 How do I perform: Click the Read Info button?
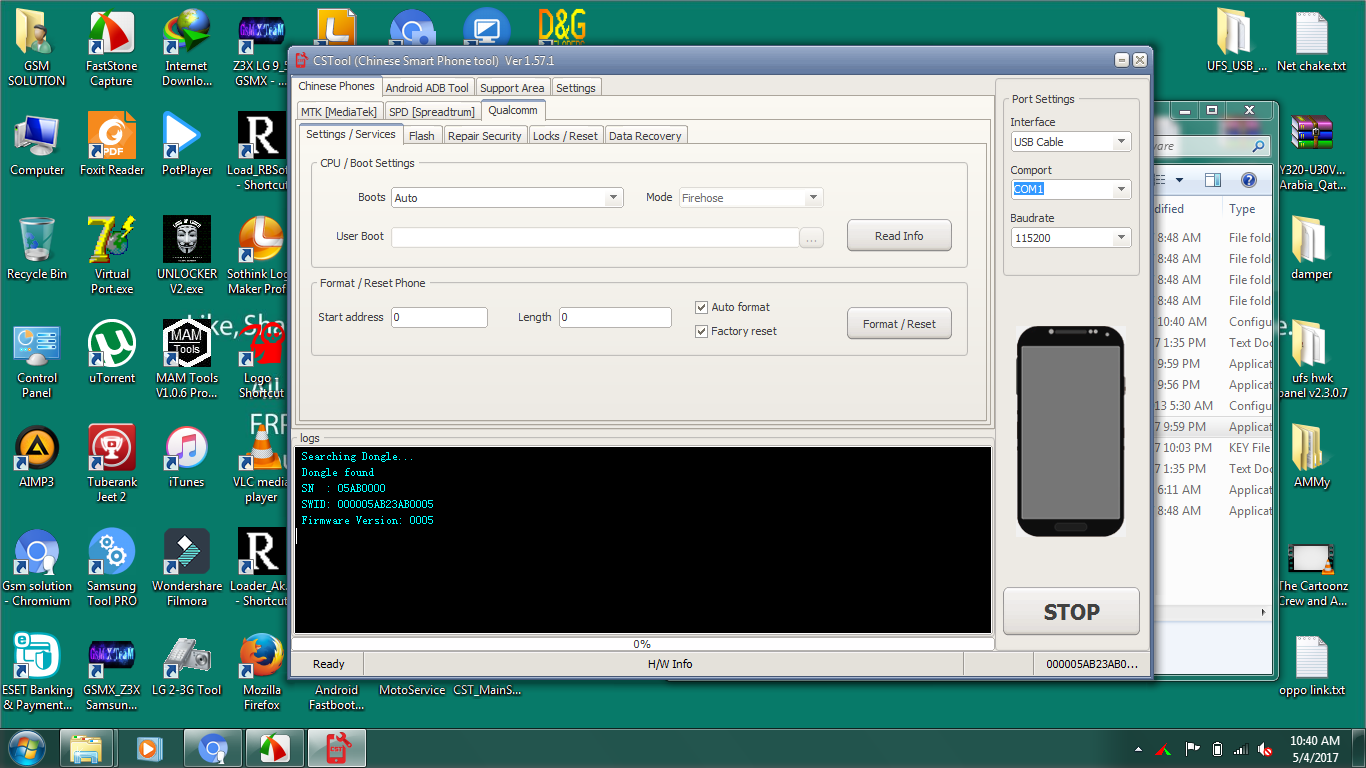[899, 236]
